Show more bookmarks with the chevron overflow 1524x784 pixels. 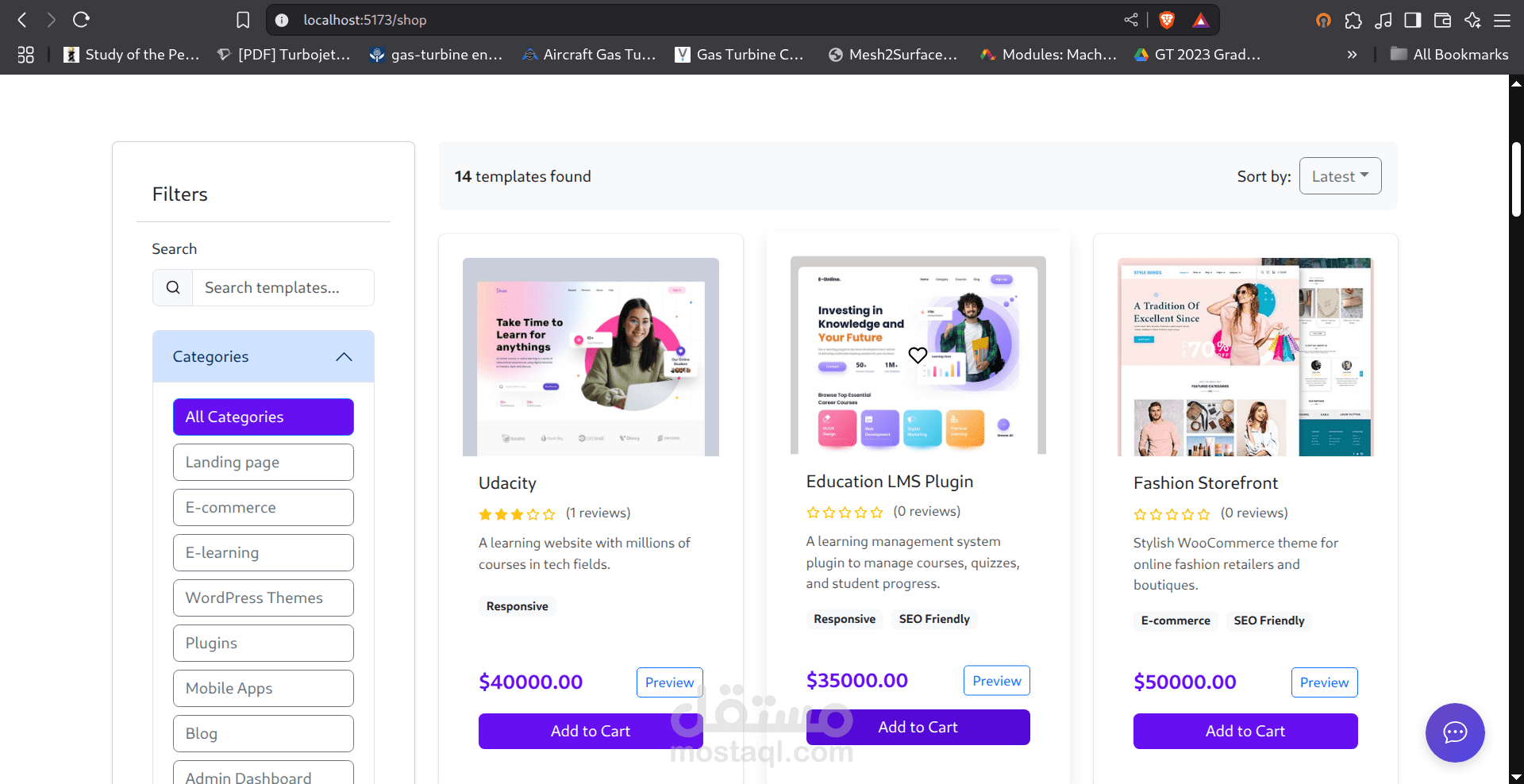coord(1352,55)
